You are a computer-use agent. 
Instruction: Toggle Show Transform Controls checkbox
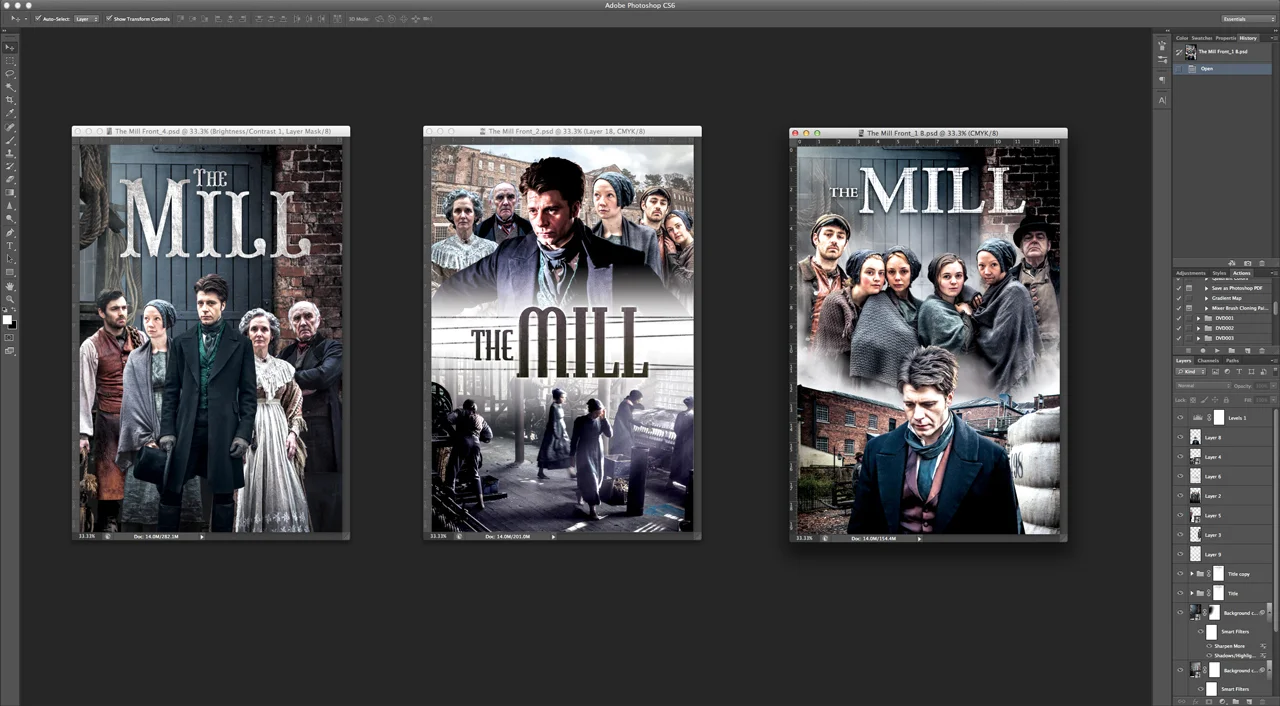(x=109, y=19)
